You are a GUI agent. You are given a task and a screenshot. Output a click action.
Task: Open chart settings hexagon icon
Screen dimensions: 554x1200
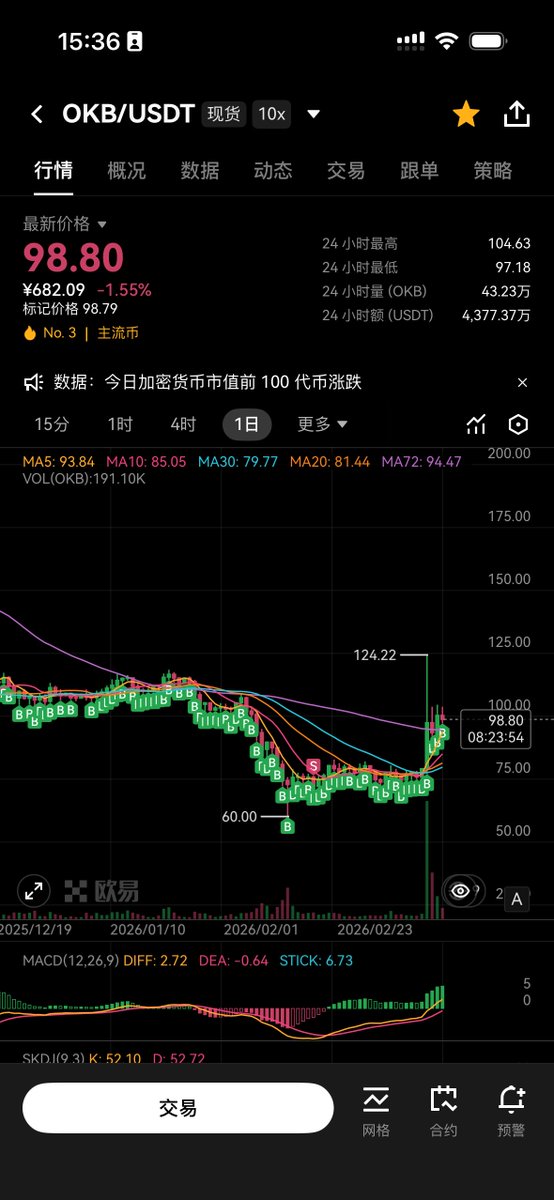point(518,425)
